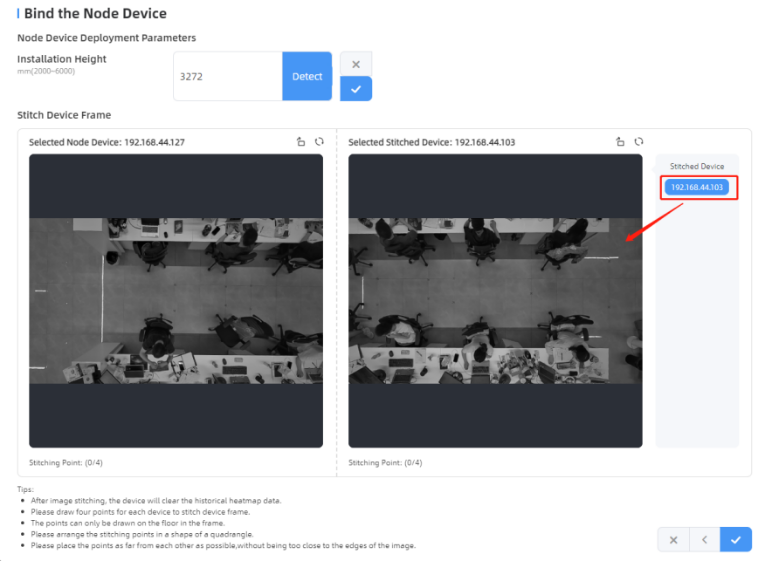The width and height of the screenshot is (766, 561).
Task: Confirm installation height with the blue checkmark
Action: pyautogui.click(x=356, y=89)
